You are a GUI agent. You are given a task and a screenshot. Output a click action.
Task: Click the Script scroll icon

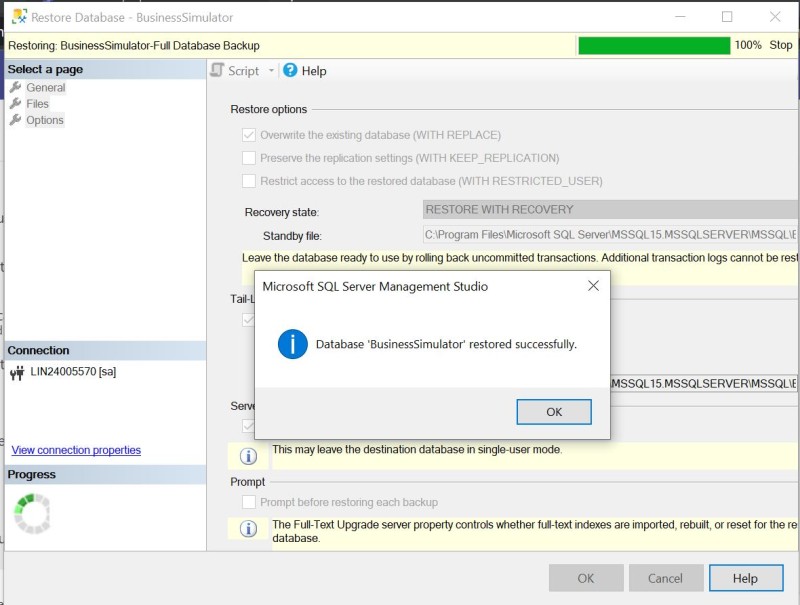[217, 70]
